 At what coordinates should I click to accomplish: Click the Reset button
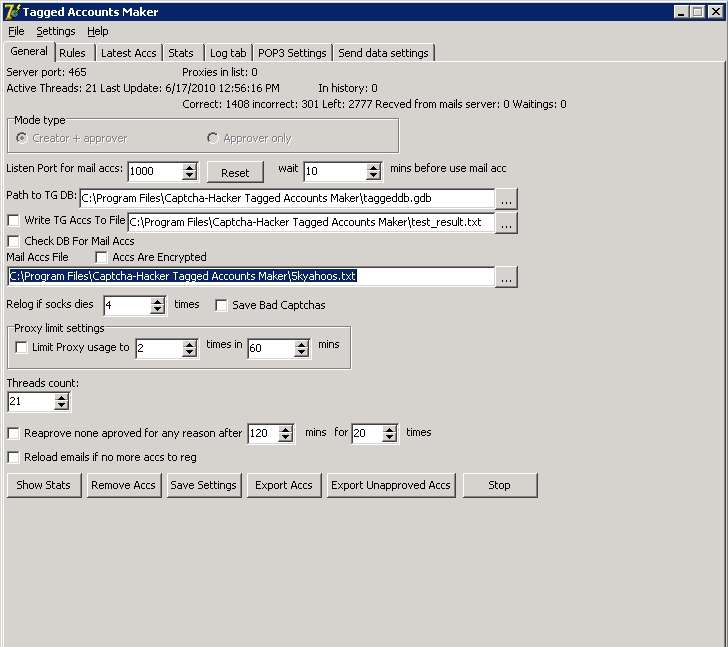(x=235, y=172)
